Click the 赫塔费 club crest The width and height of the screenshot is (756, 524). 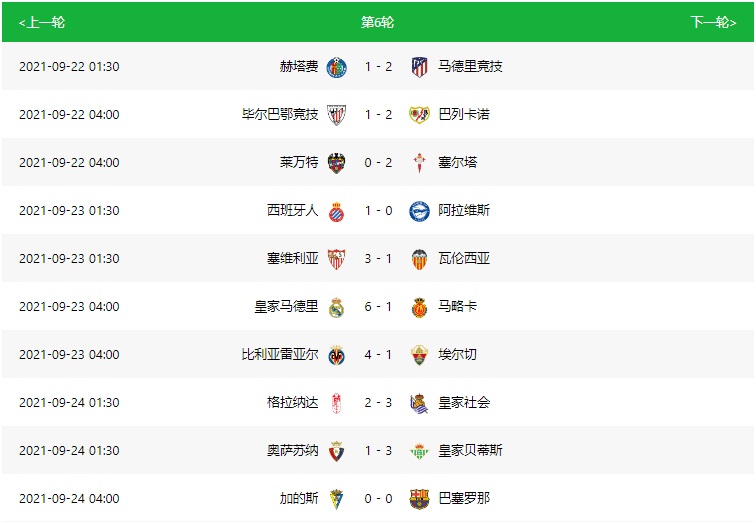[x=337, y=67]
